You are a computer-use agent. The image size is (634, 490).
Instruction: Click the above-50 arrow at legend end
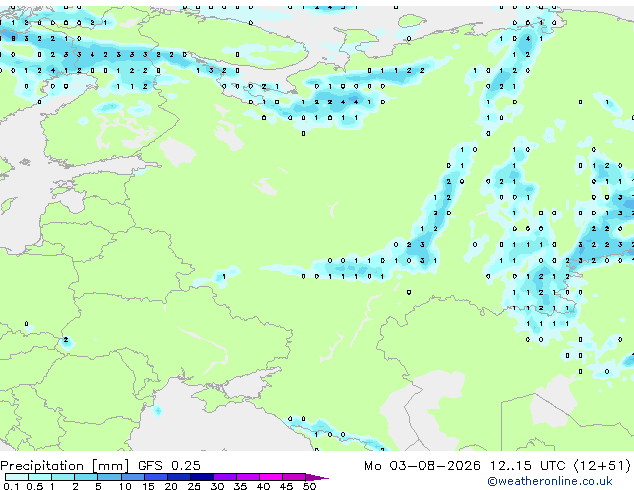coord(317,477)
